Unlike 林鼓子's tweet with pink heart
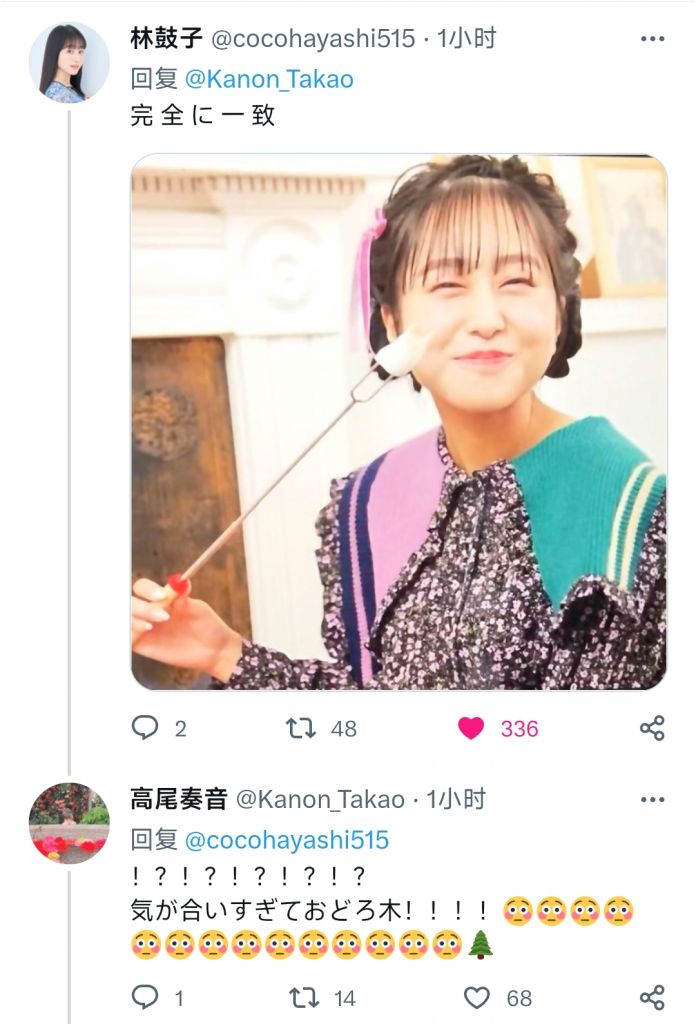 coord(471,728)
